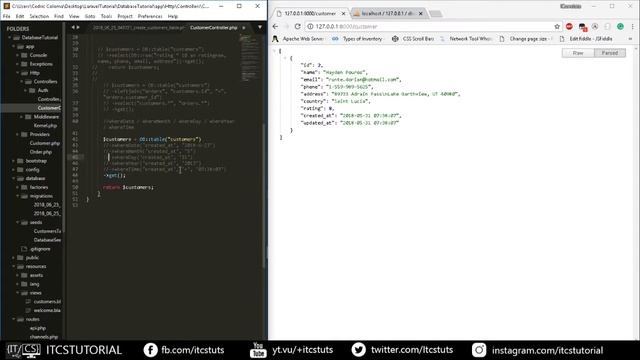
Task: Go to the next tab with the right arrow
Action: (x=78, y=28)
